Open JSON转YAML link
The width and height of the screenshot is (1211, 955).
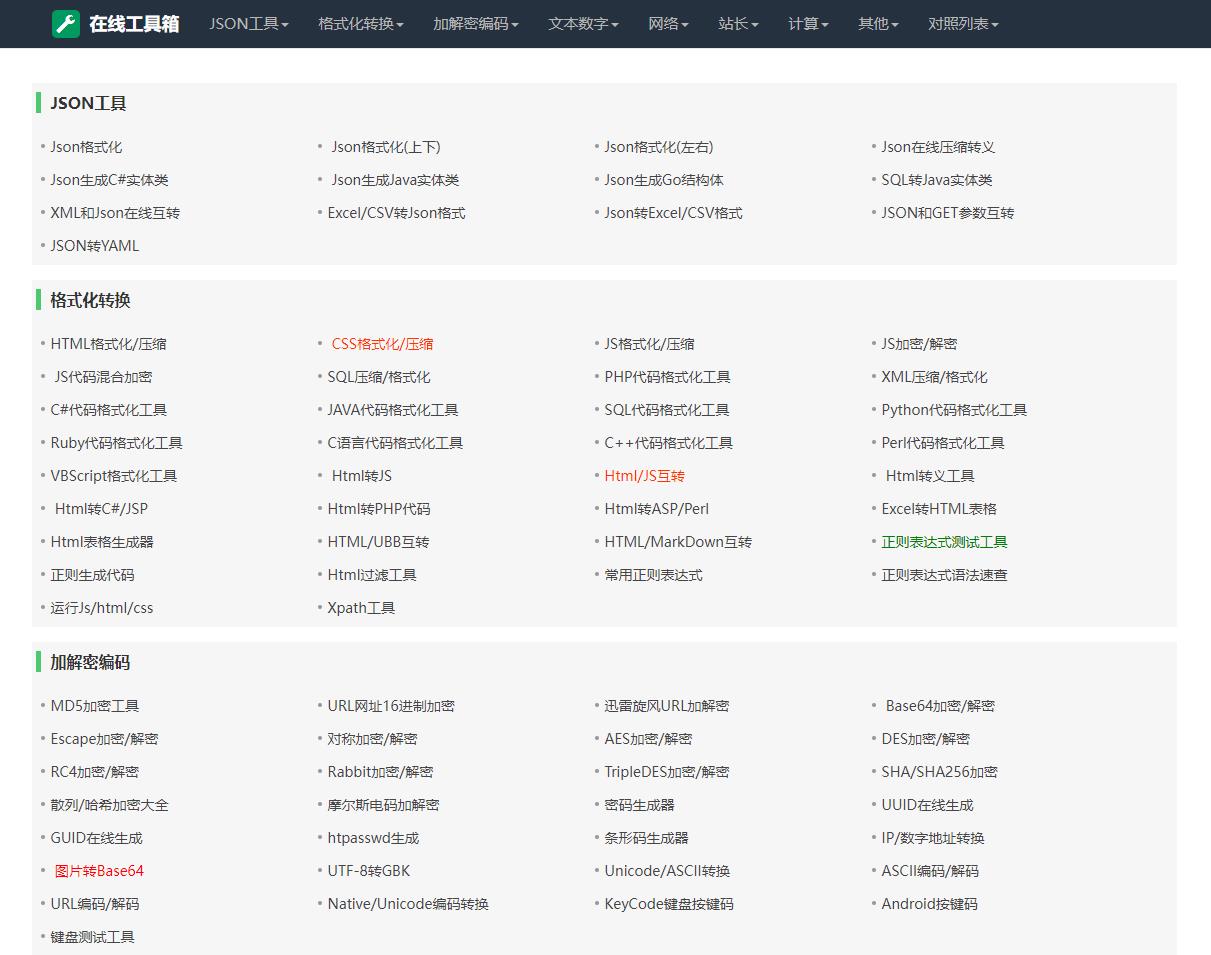tap(95, 246)
